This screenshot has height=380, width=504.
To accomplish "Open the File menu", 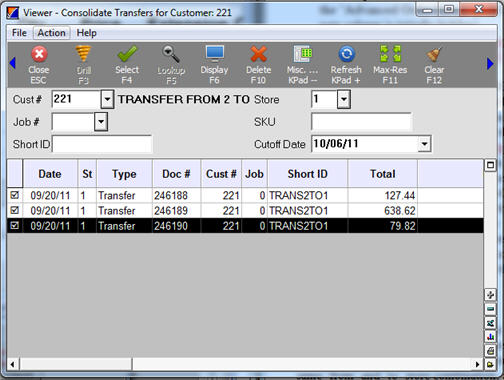I will point(19,33).
